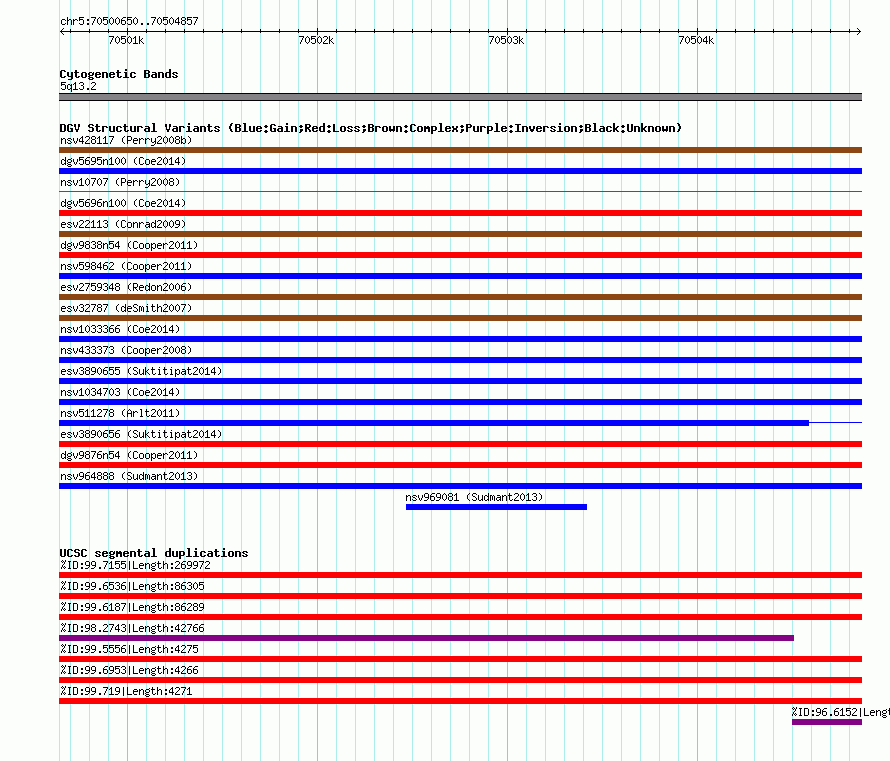The height and width of the screenshot is (761, 890).
Task: Click the esv3890655 (Suktitipat2014) label
Action: point(141,371)
